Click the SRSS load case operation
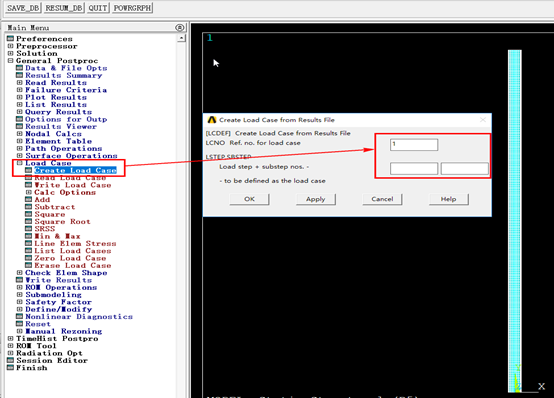554x398 pixels. [45, 229]
